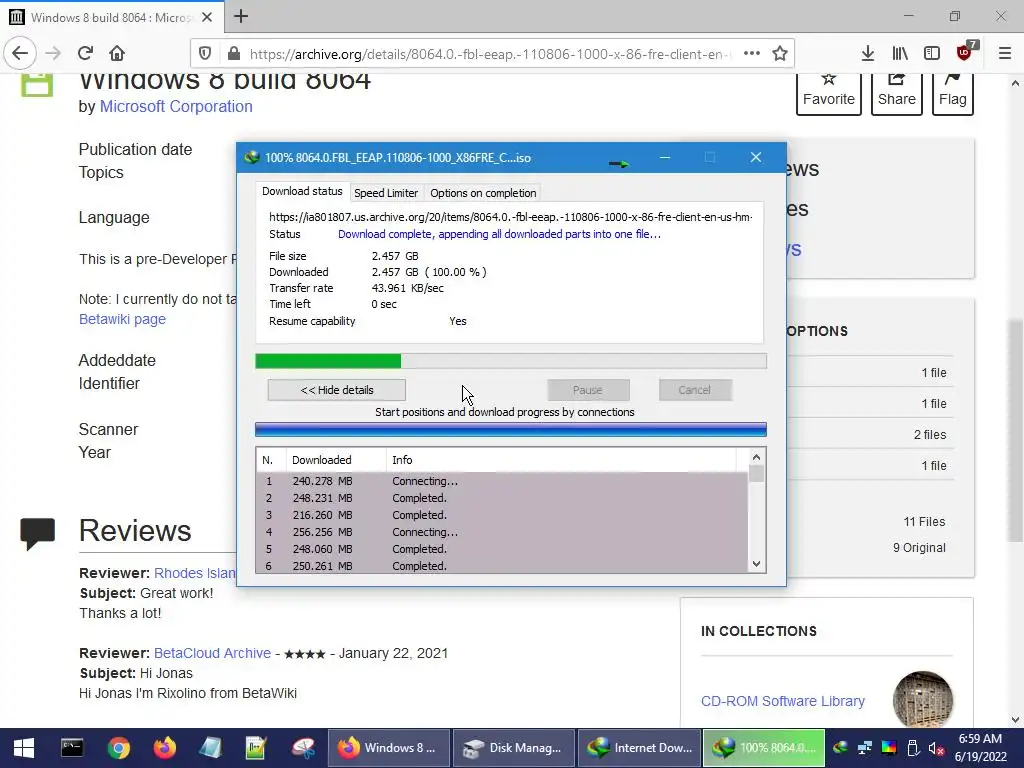Flag this archive item
This screenshot has width=1024, height=768.
pos(953,93)
